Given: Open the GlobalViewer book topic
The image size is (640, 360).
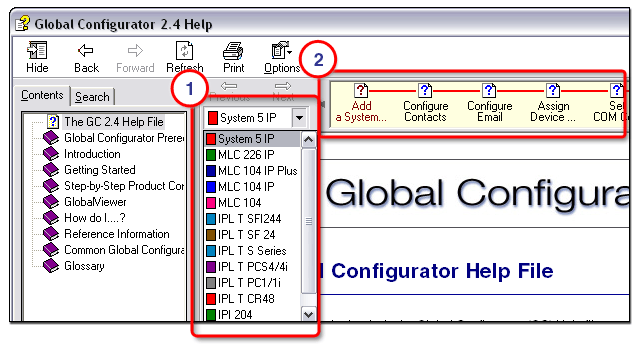Looking at the screenshot, I should [95, 202].
